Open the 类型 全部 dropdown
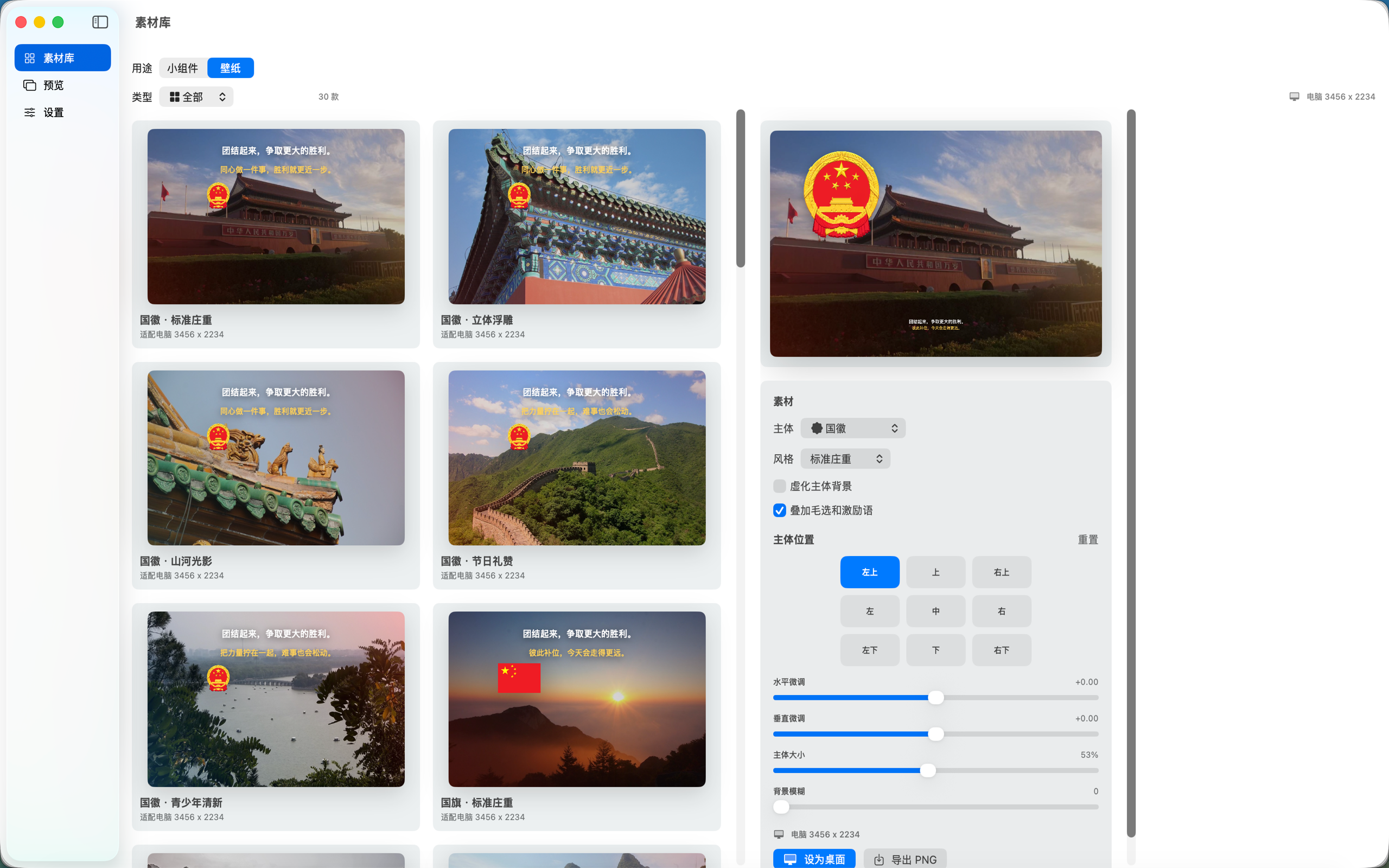The height and width of the screenshot is (868, 1389). (196, 97)
